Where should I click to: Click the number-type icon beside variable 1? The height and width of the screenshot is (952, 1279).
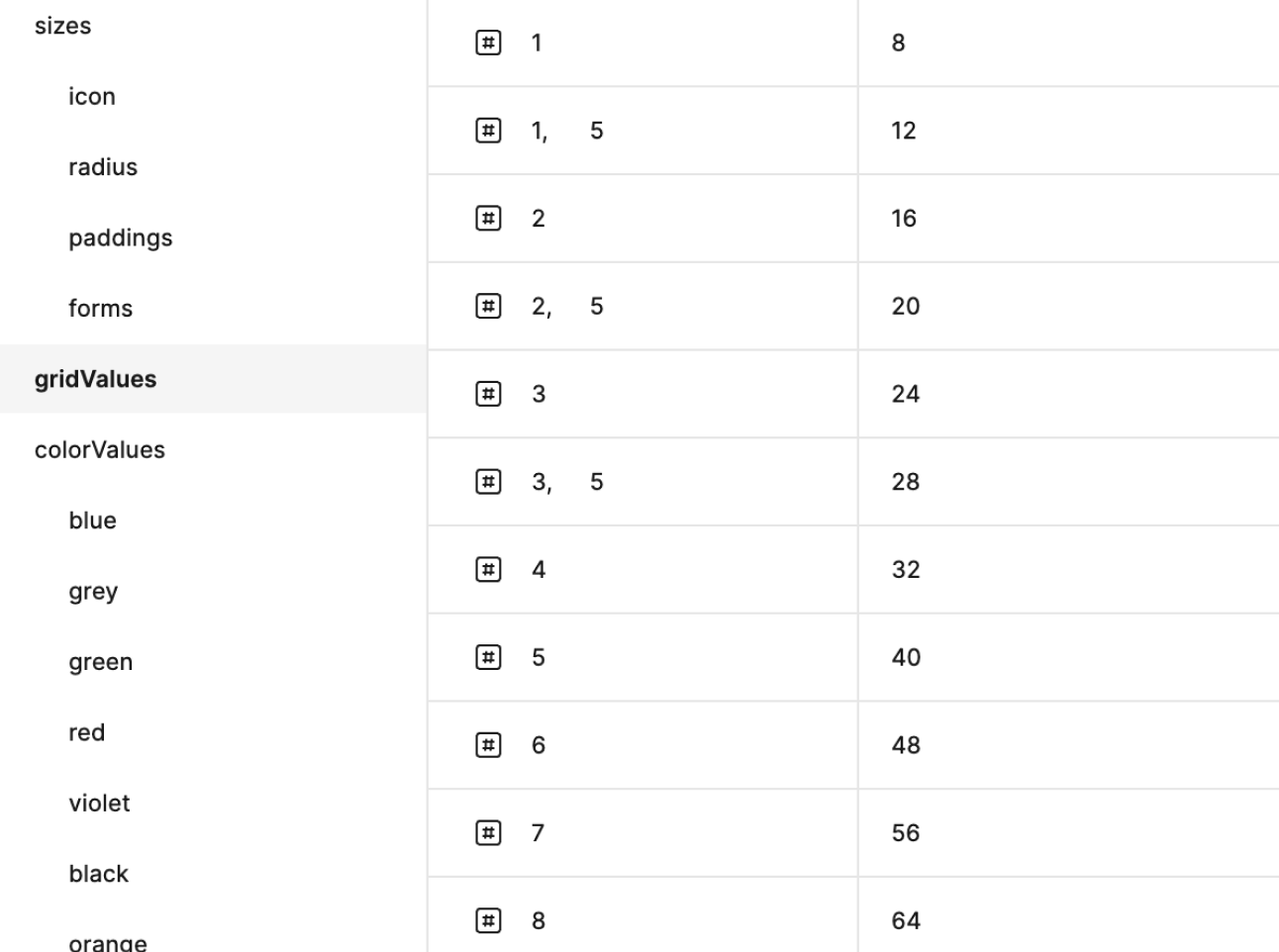[x=488, y=43]
